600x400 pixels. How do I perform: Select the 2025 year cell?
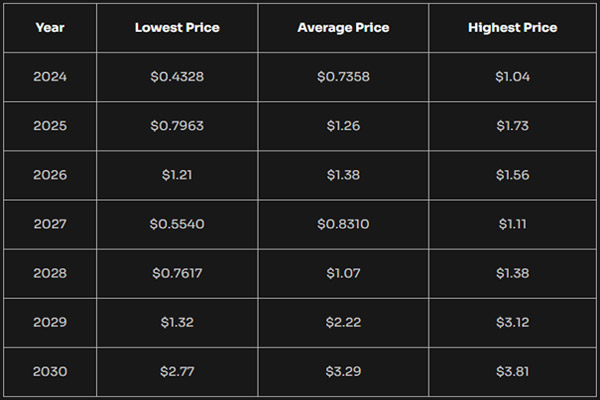[x=50, y=126]
